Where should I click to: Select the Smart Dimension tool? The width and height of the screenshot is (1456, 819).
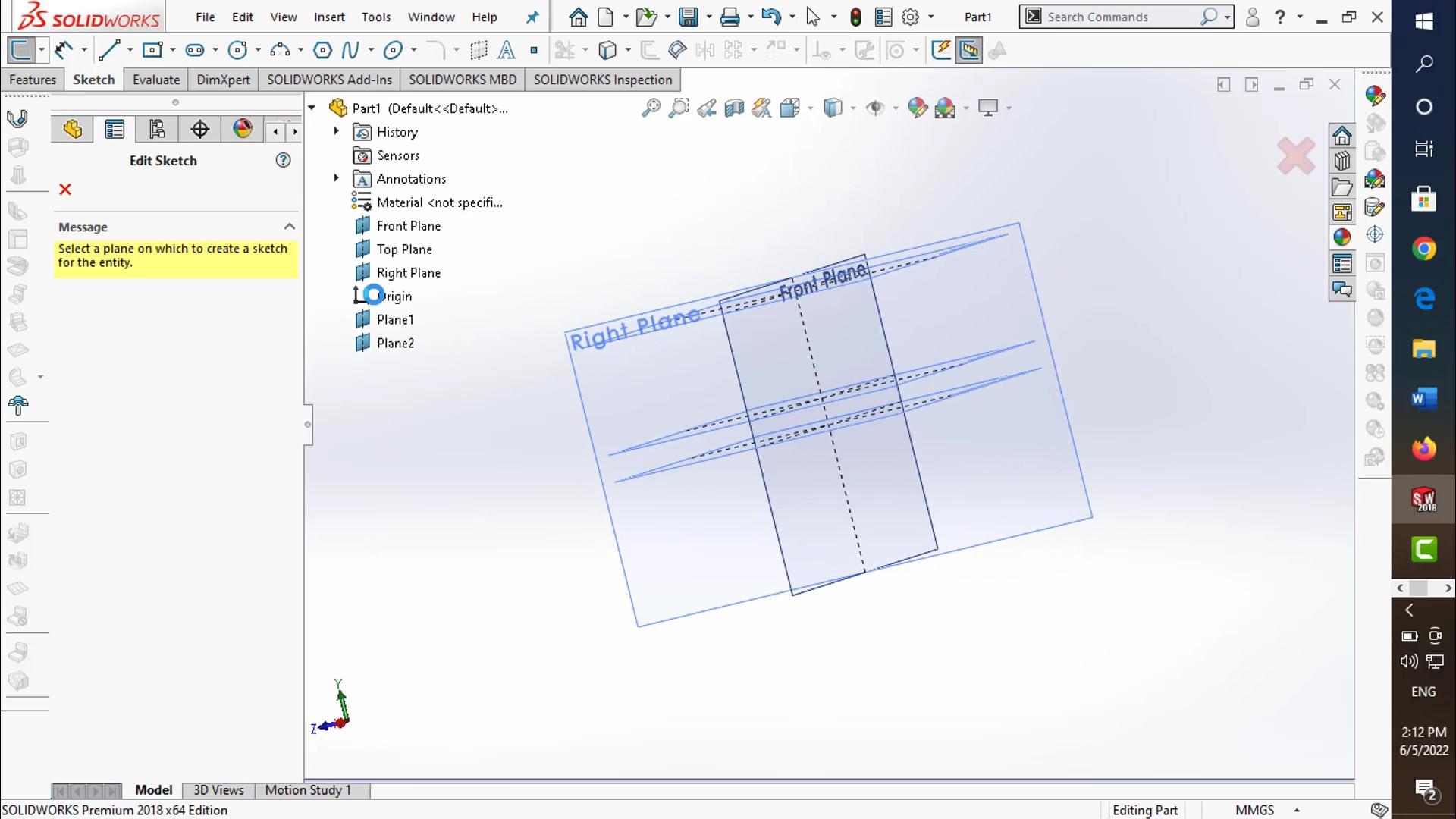64,51
